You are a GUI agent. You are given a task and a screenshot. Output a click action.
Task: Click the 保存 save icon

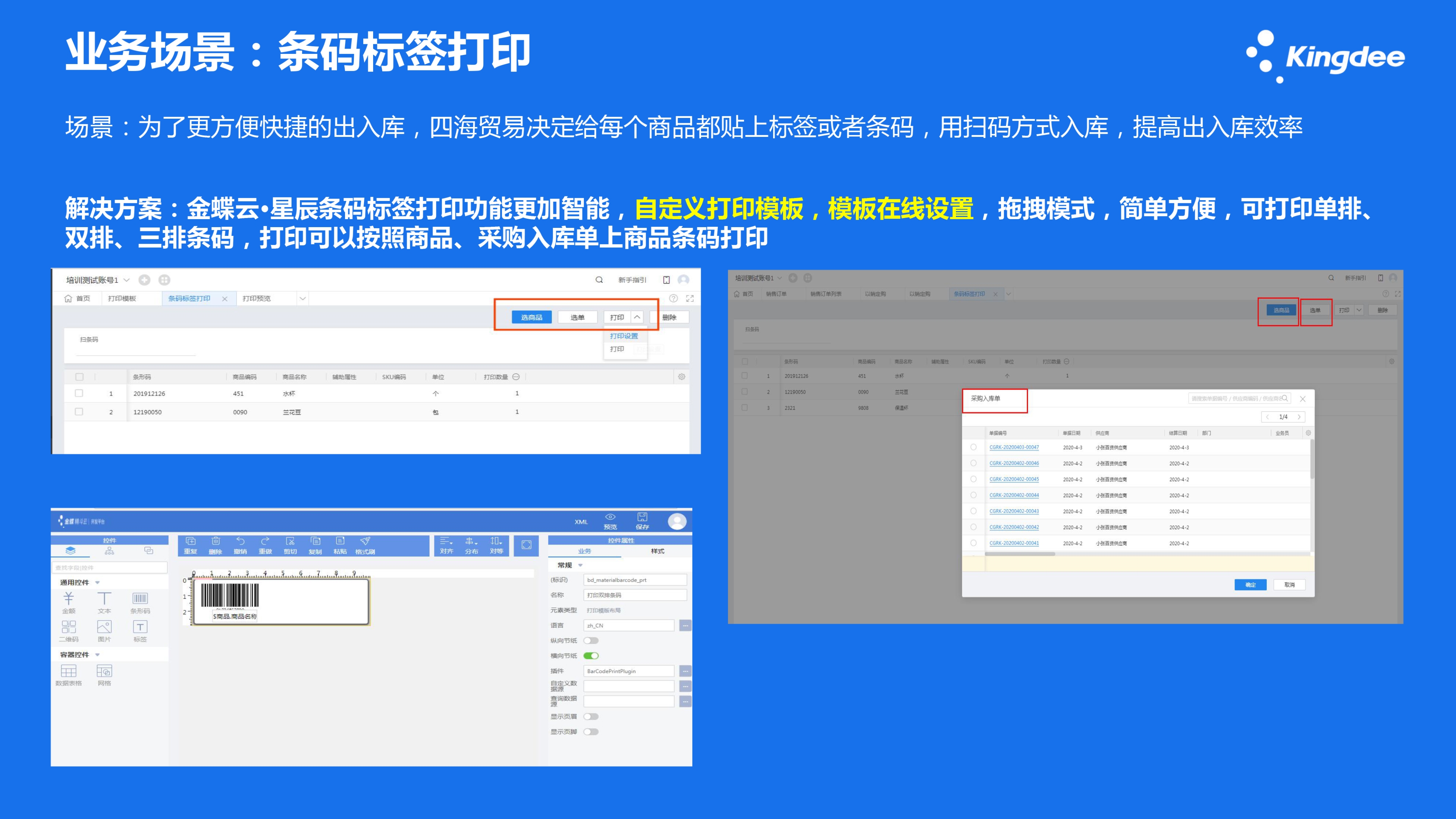click(x=642, y=517)
